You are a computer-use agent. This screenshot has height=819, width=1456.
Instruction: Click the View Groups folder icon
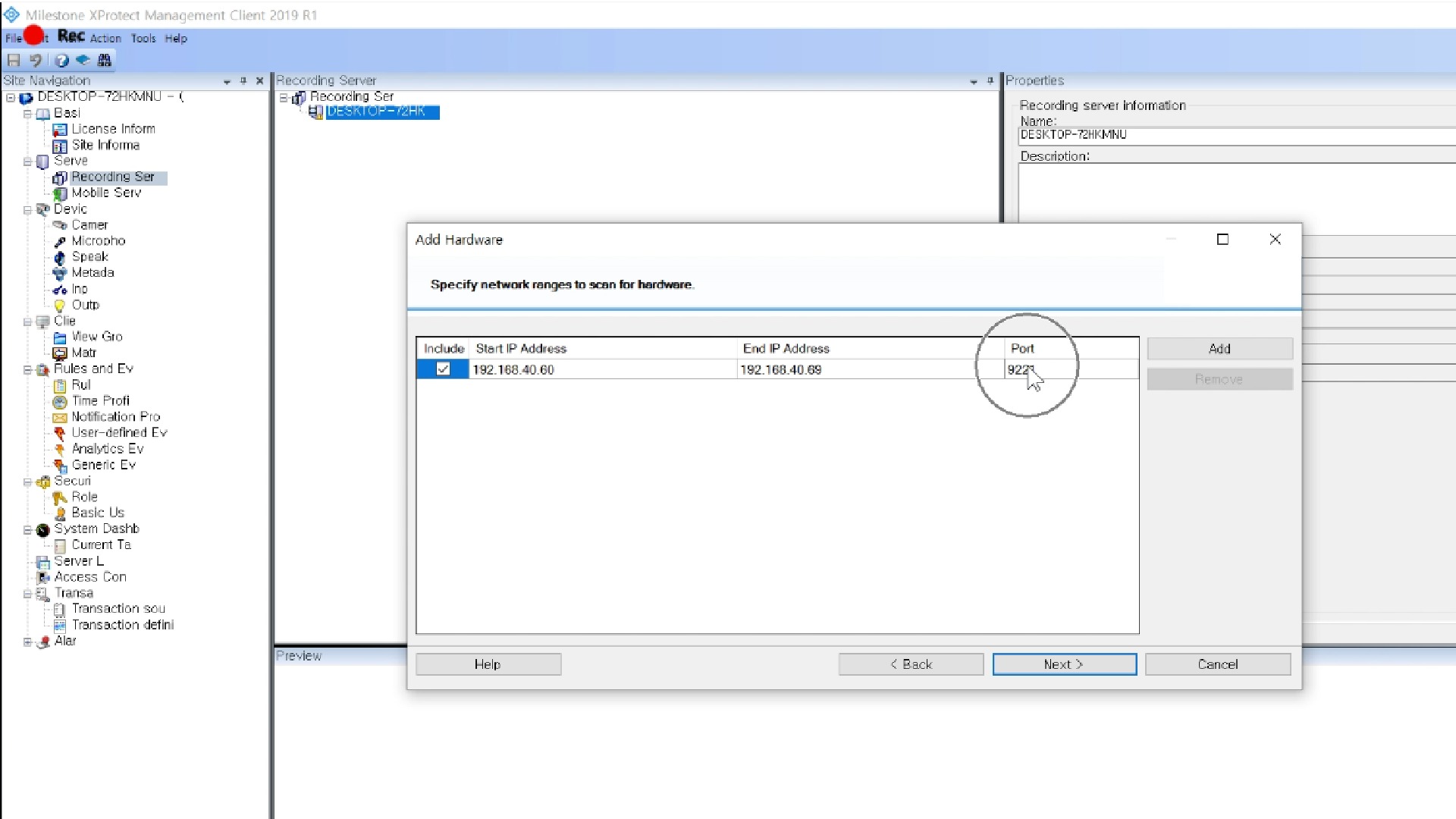coord(60,337)
